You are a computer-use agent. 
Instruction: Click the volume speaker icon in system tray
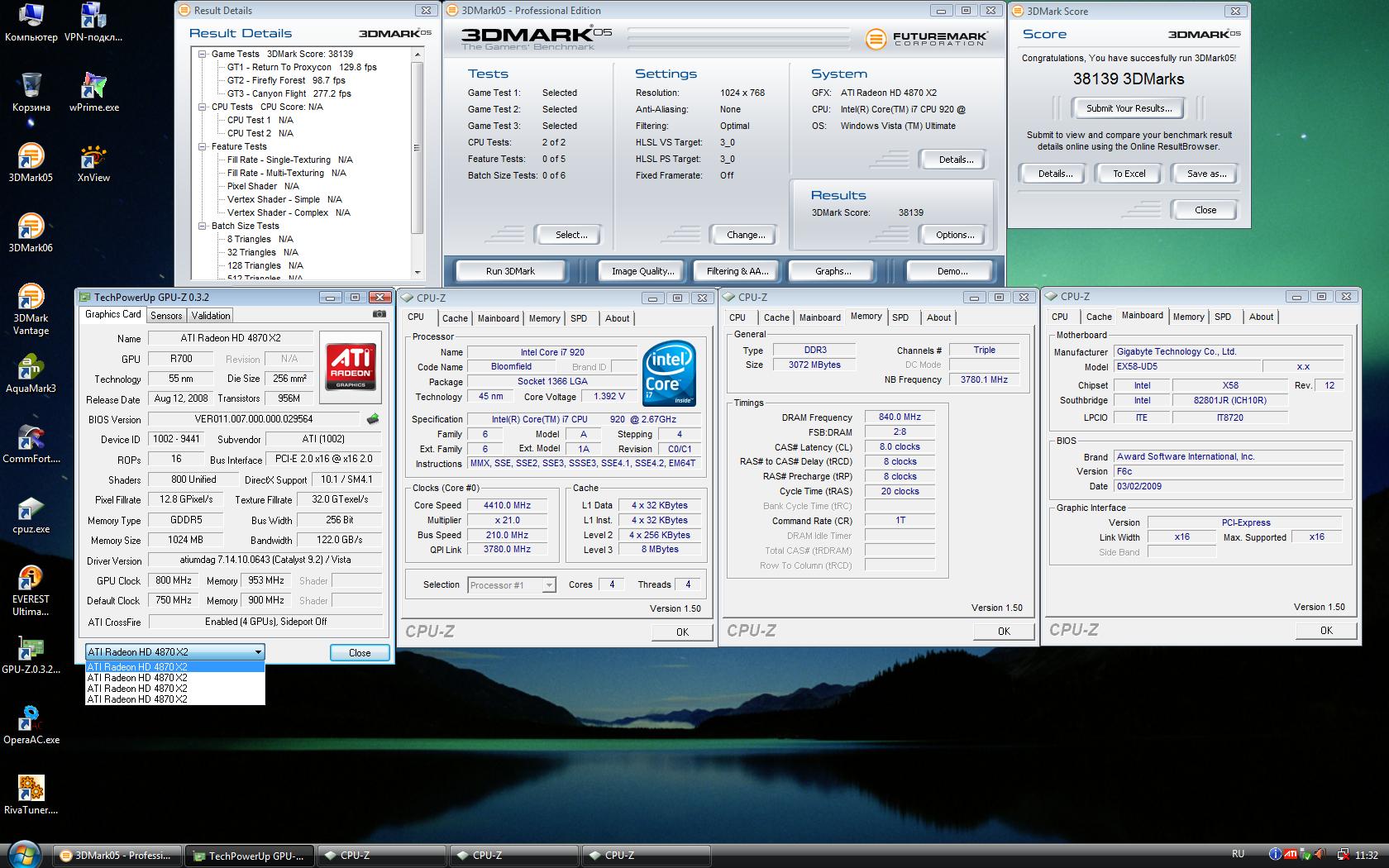click(1320, 855)
